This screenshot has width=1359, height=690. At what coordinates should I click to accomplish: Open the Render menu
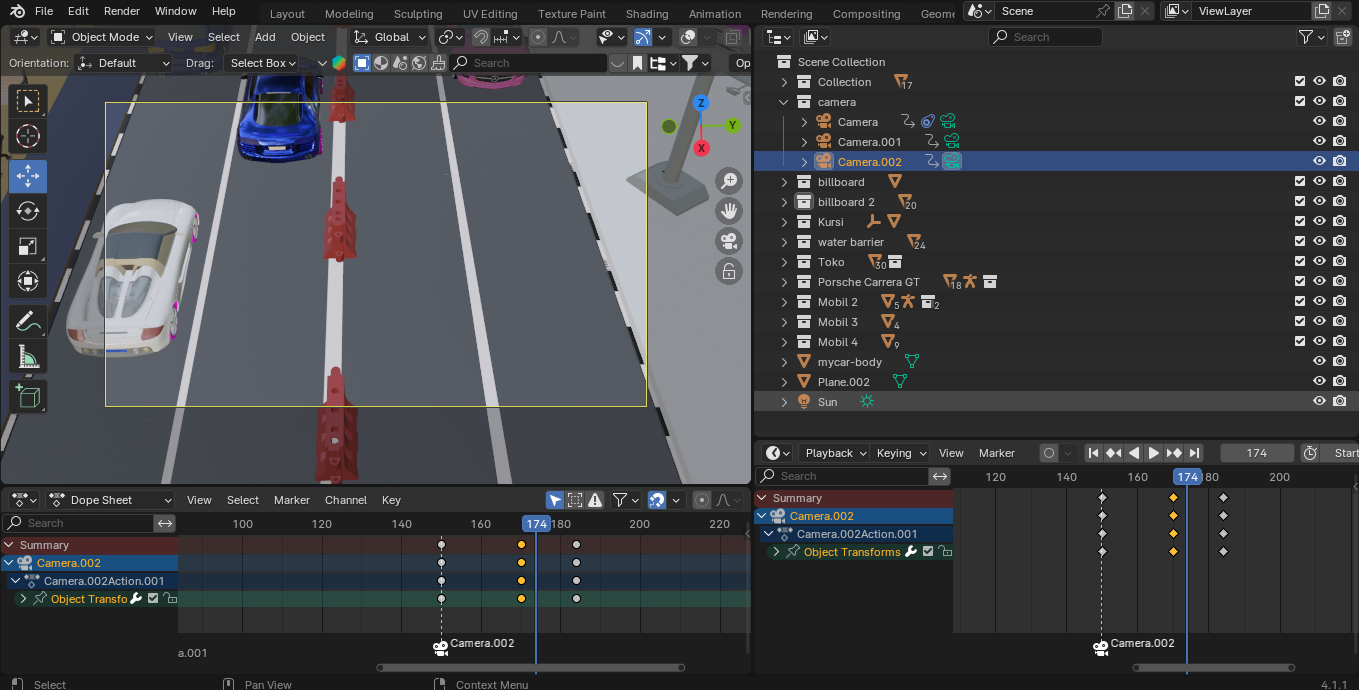[122, 11]
